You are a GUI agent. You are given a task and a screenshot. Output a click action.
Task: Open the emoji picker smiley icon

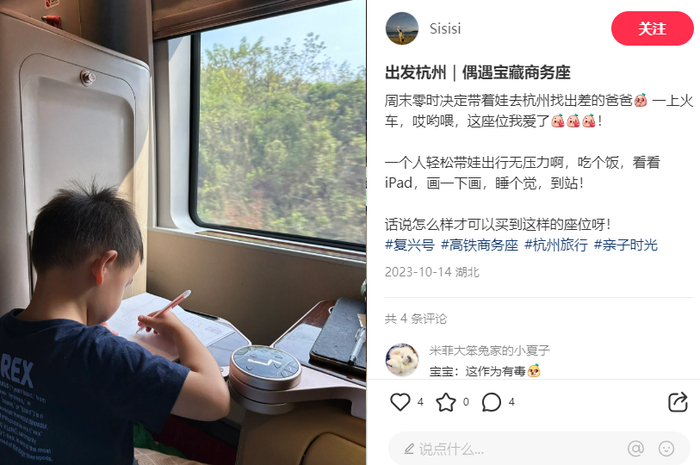point(666,448)
